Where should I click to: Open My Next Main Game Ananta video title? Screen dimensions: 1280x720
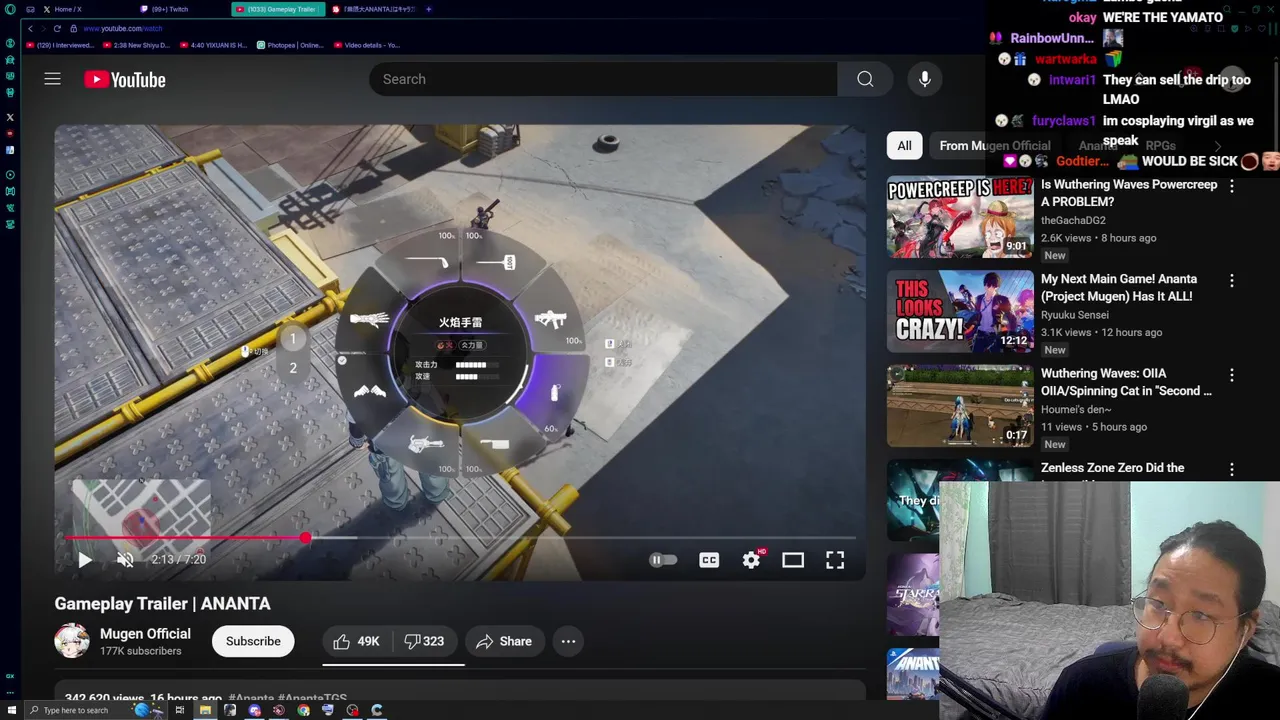point(1119,287)
